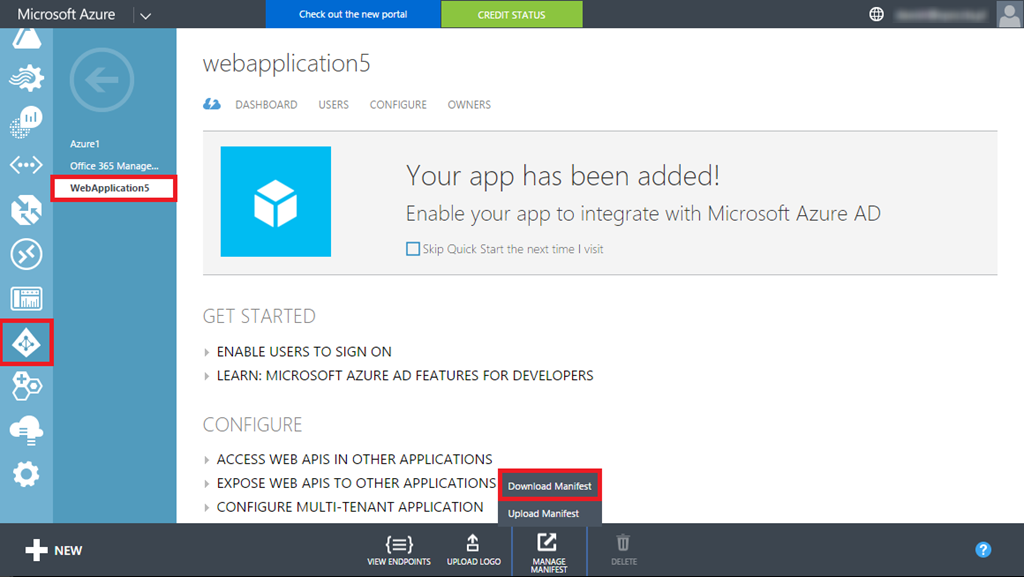
Task: Choose Upload Manifest from the popup menu
Action: point(543,513)
